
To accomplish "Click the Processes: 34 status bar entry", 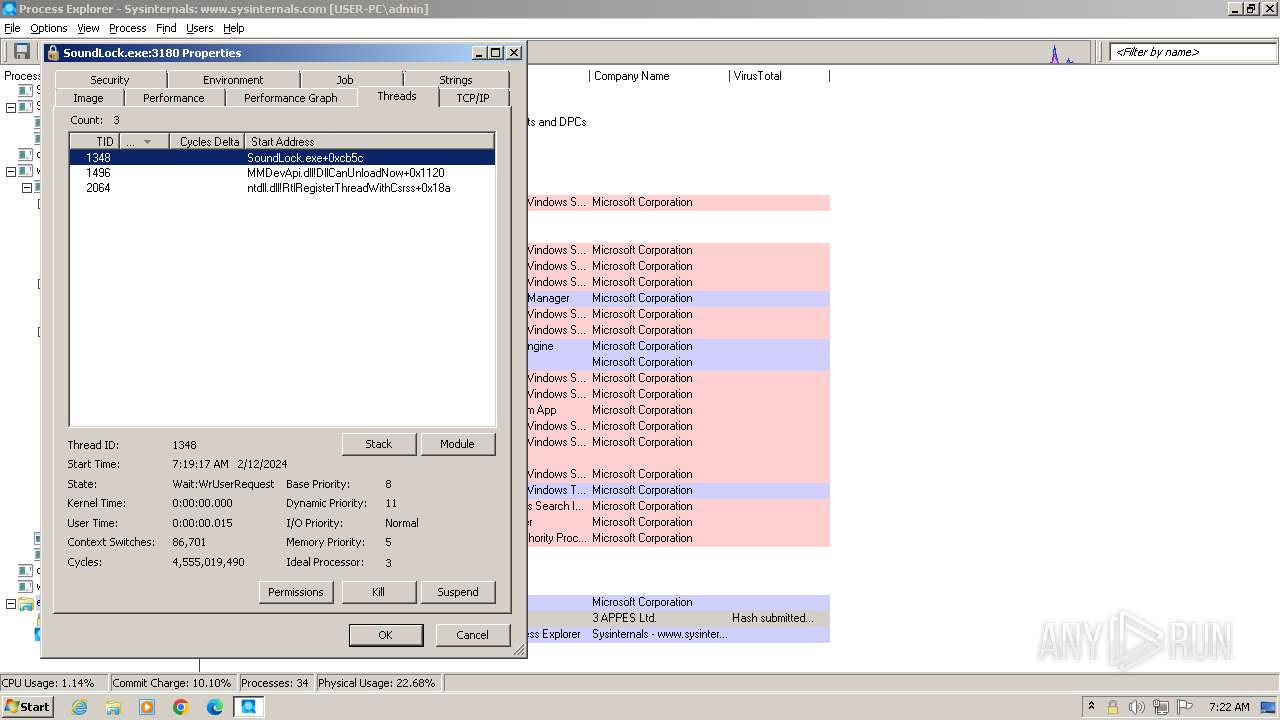I will tap(275, 683).
